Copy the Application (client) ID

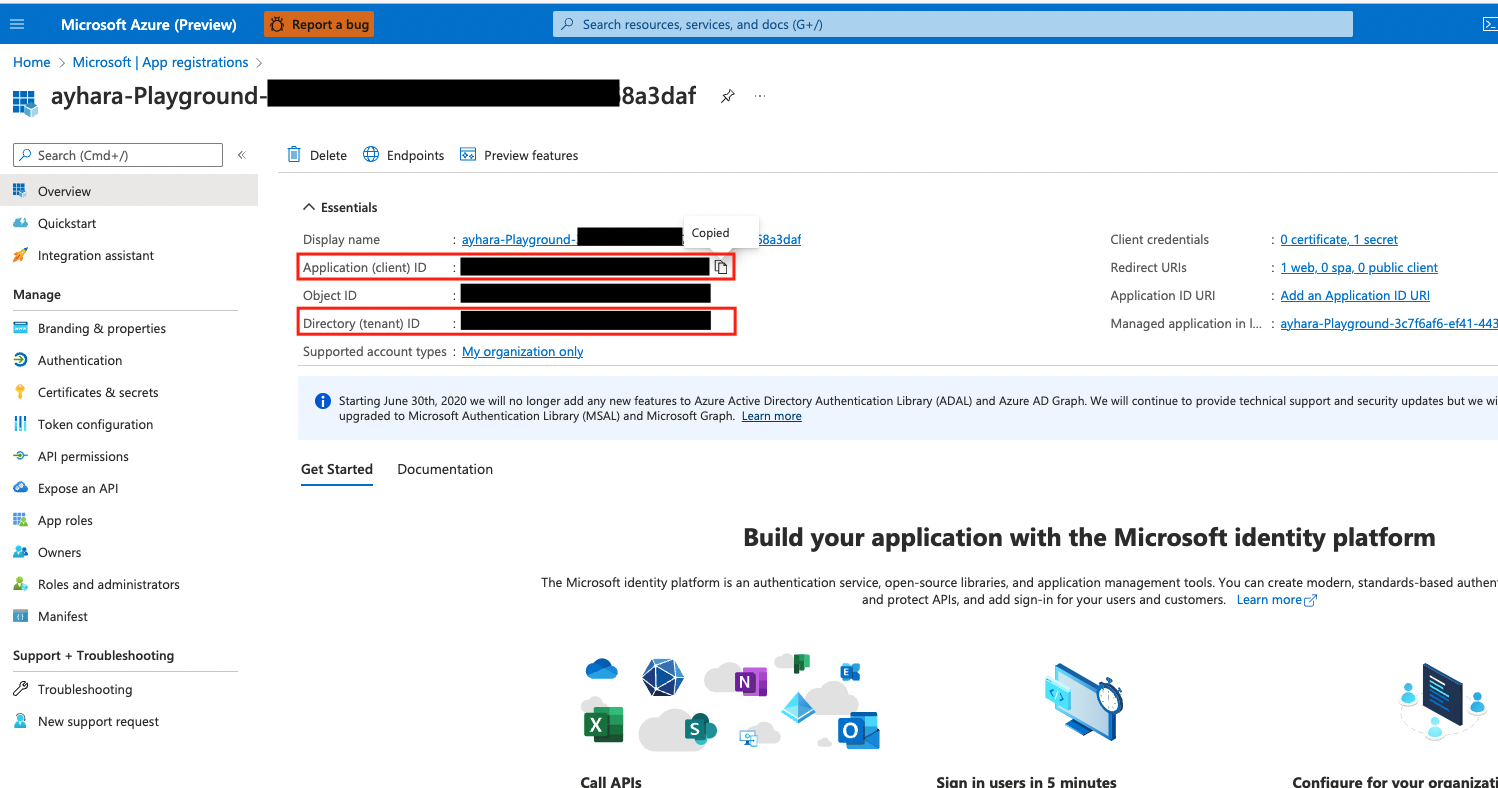point(721,267)
